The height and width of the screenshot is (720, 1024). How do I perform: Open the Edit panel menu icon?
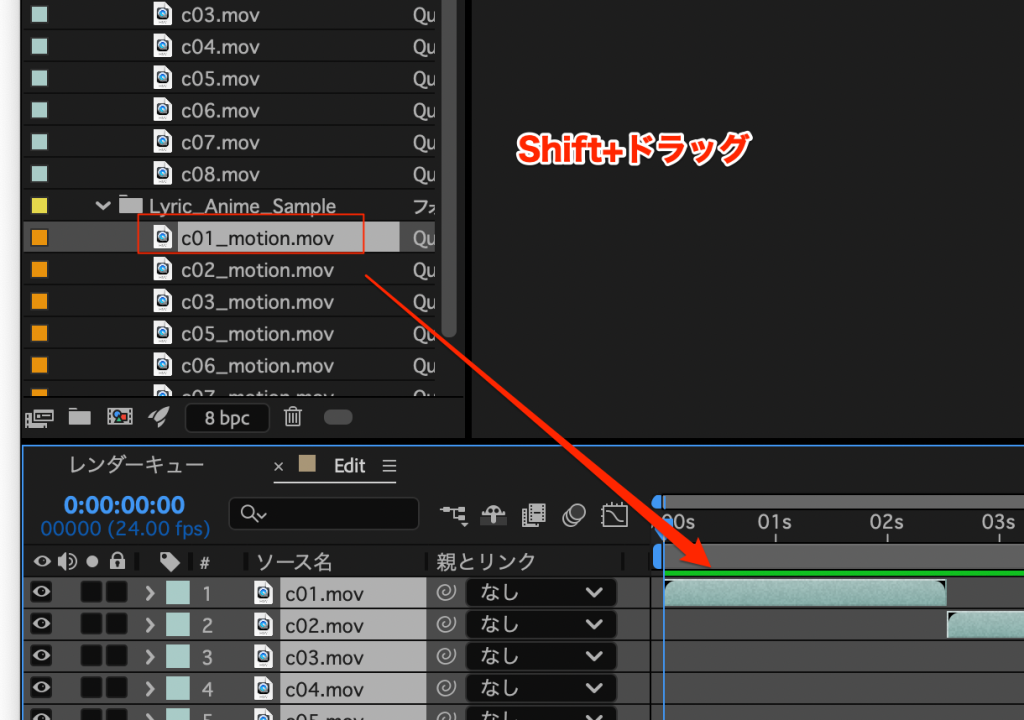click(x=390, y=466)
